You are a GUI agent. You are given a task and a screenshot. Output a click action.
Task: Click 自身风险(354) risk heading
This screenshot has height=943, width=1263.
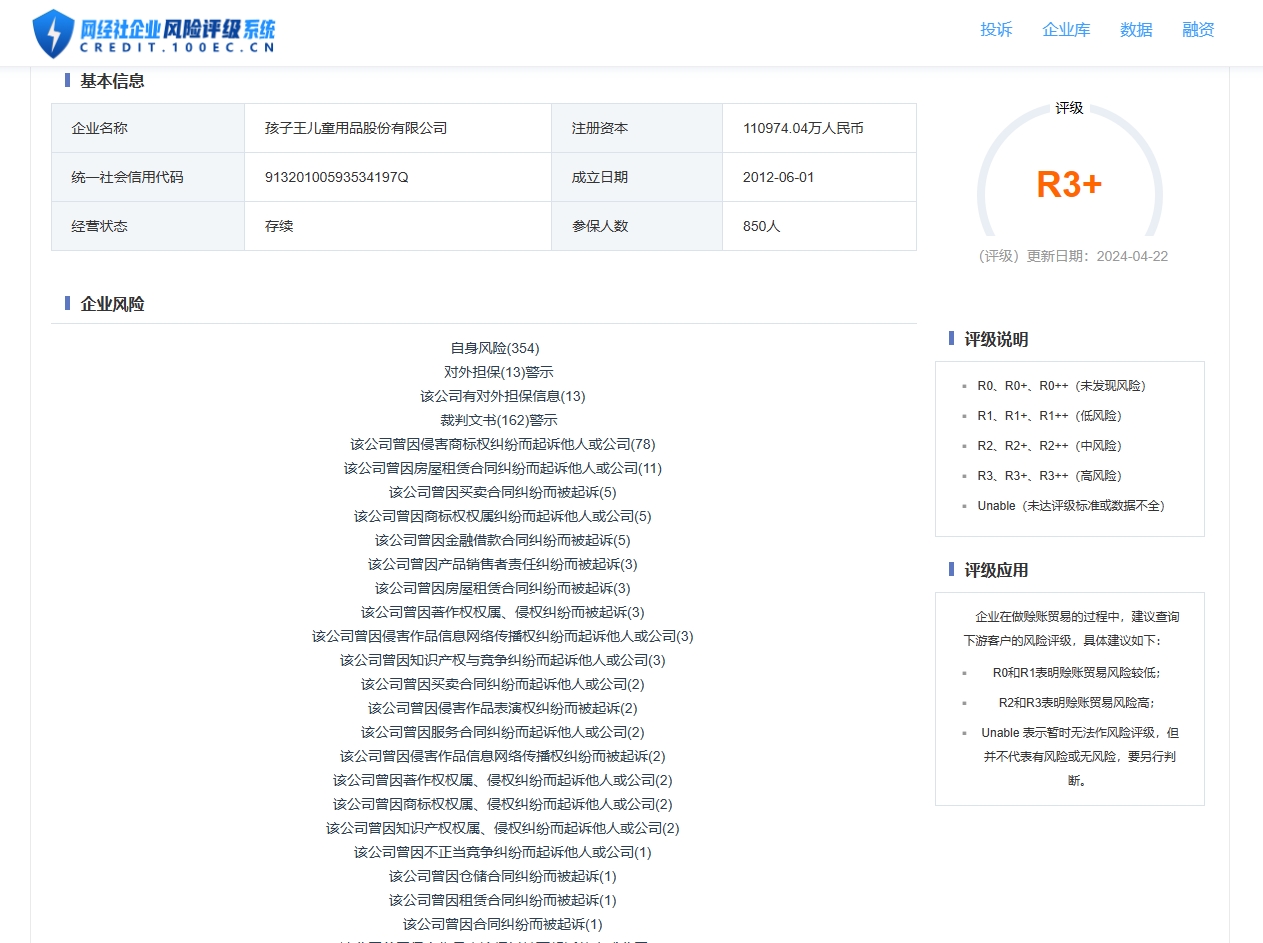click(495, 348)
